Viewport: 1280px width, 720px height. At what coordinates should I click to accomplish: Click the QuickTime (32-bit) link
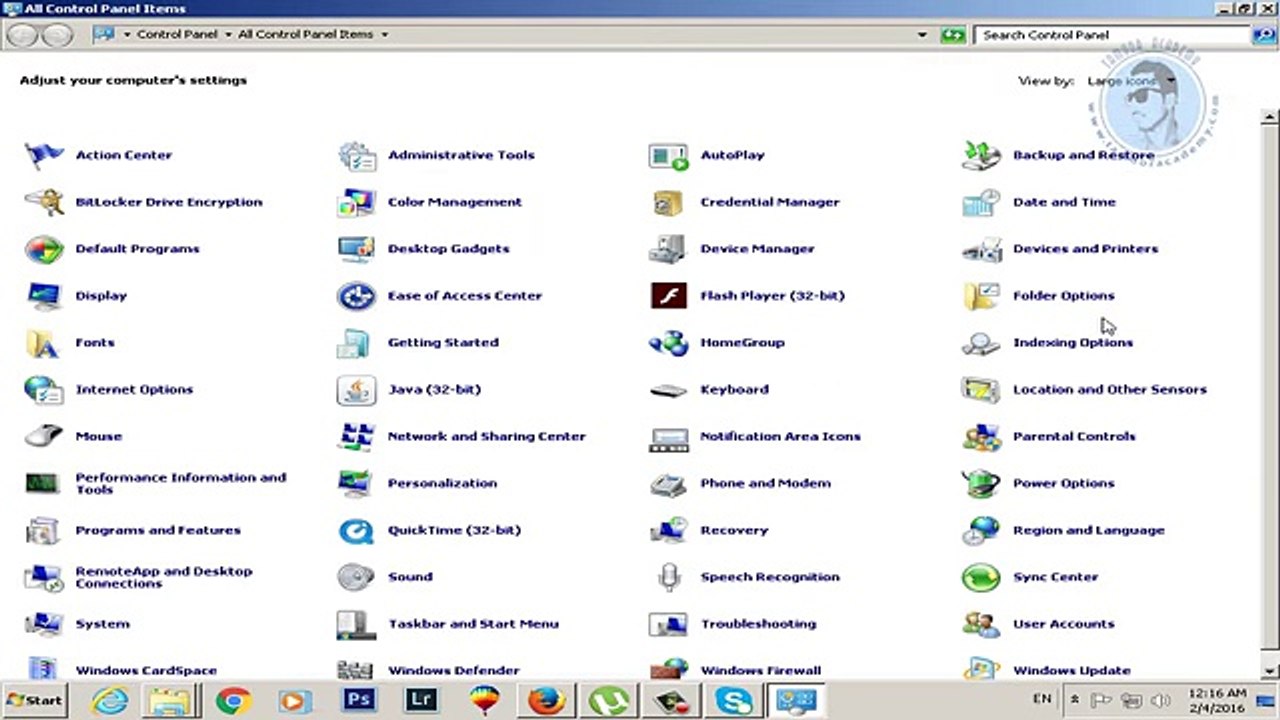pos(454,530)
